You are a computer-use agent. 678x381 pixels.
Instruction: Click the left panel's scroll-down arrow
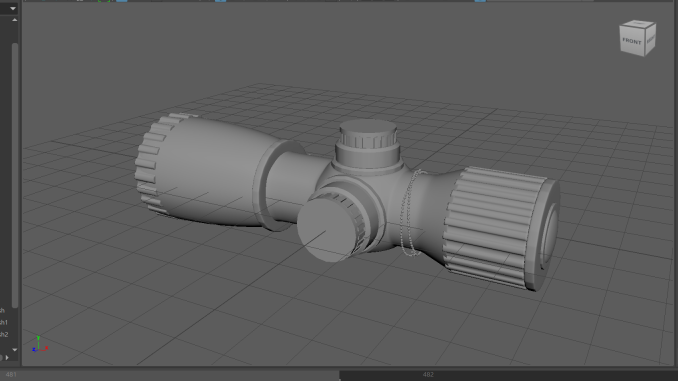pos(14,349)
